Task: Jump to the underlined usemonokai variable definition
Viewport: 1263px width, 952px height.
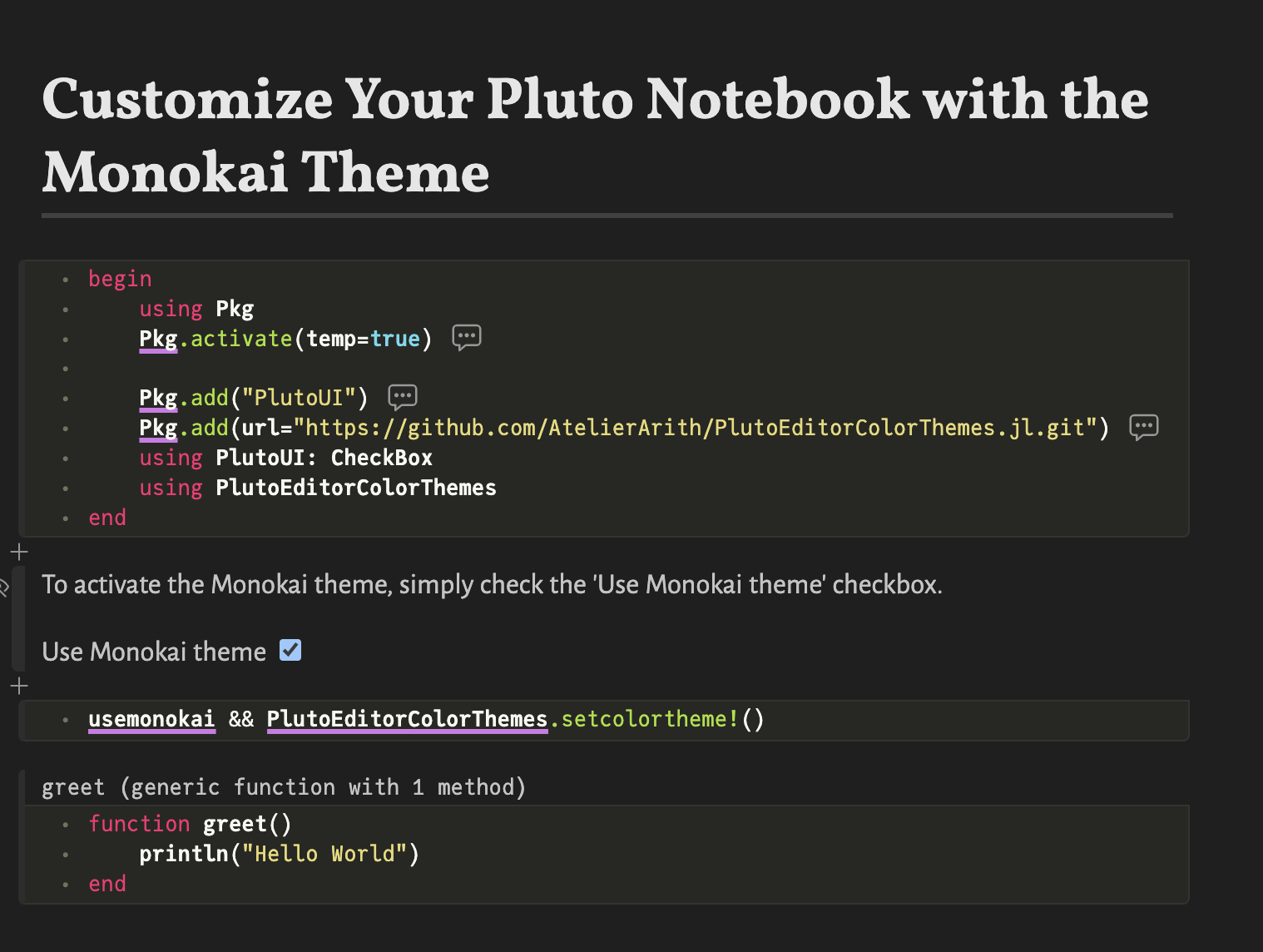Action: (x=151, y=719)
